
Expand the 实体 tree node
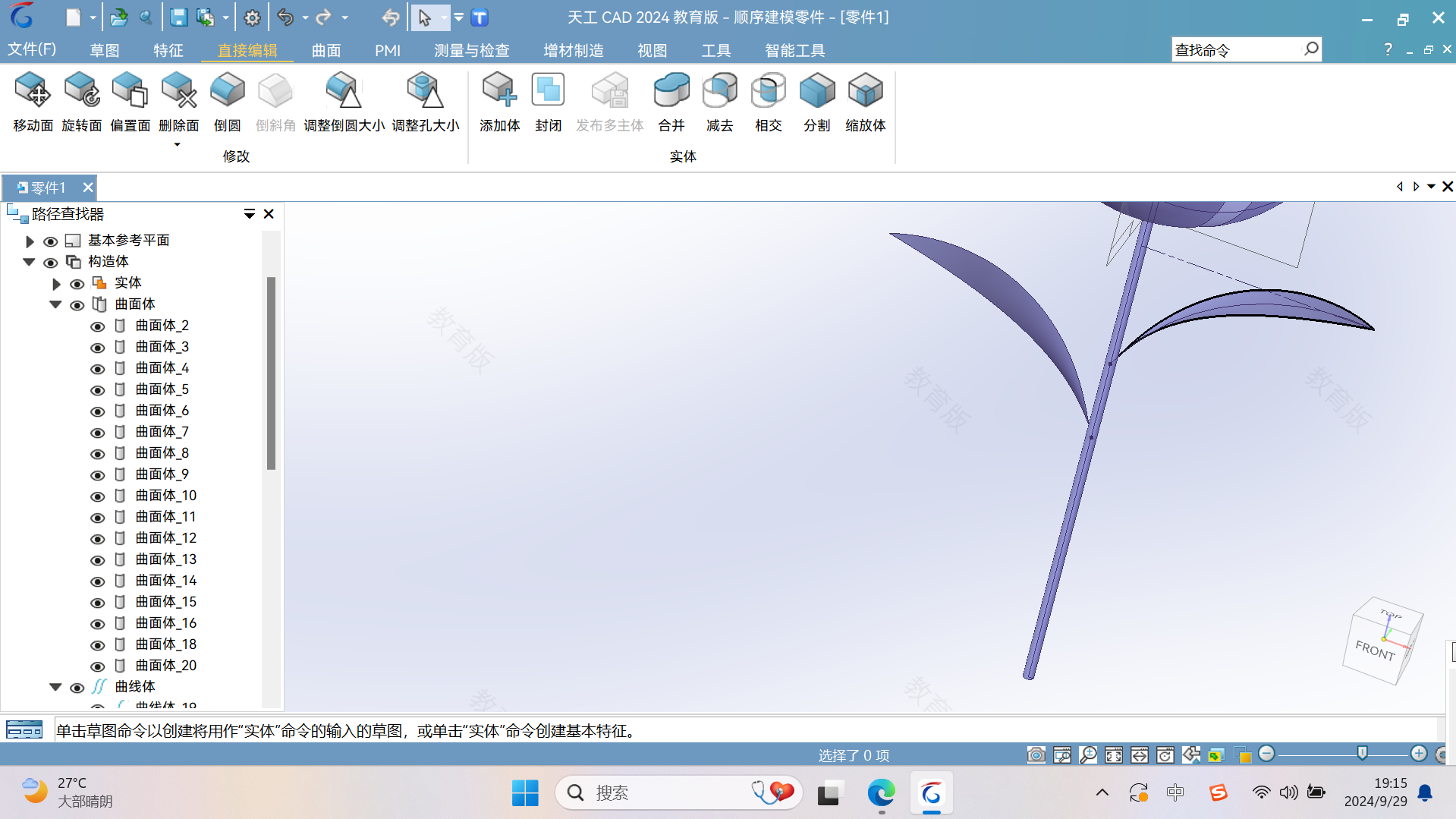[56, 284]
